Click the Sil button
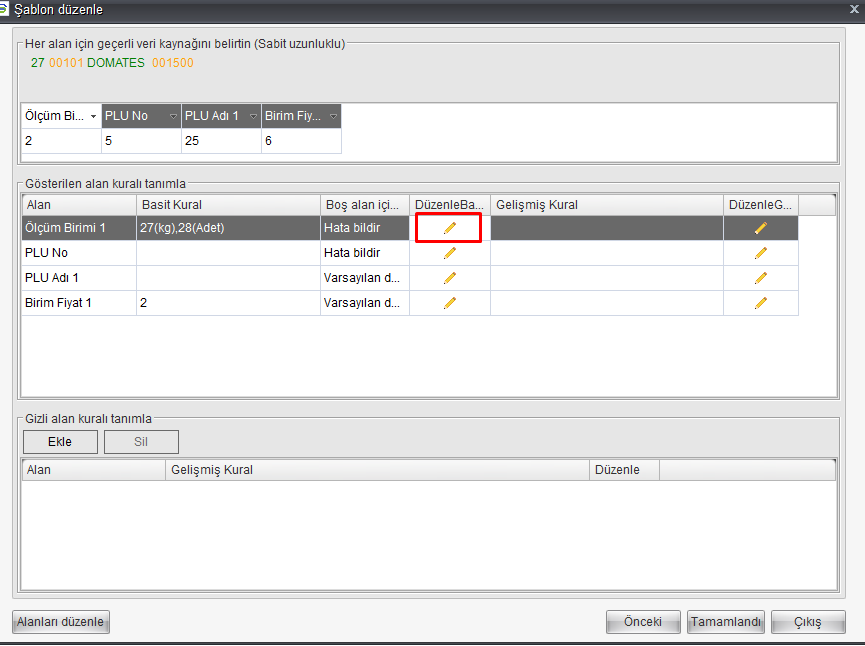This screenshot has width=865, height=646. coord(141,442)
